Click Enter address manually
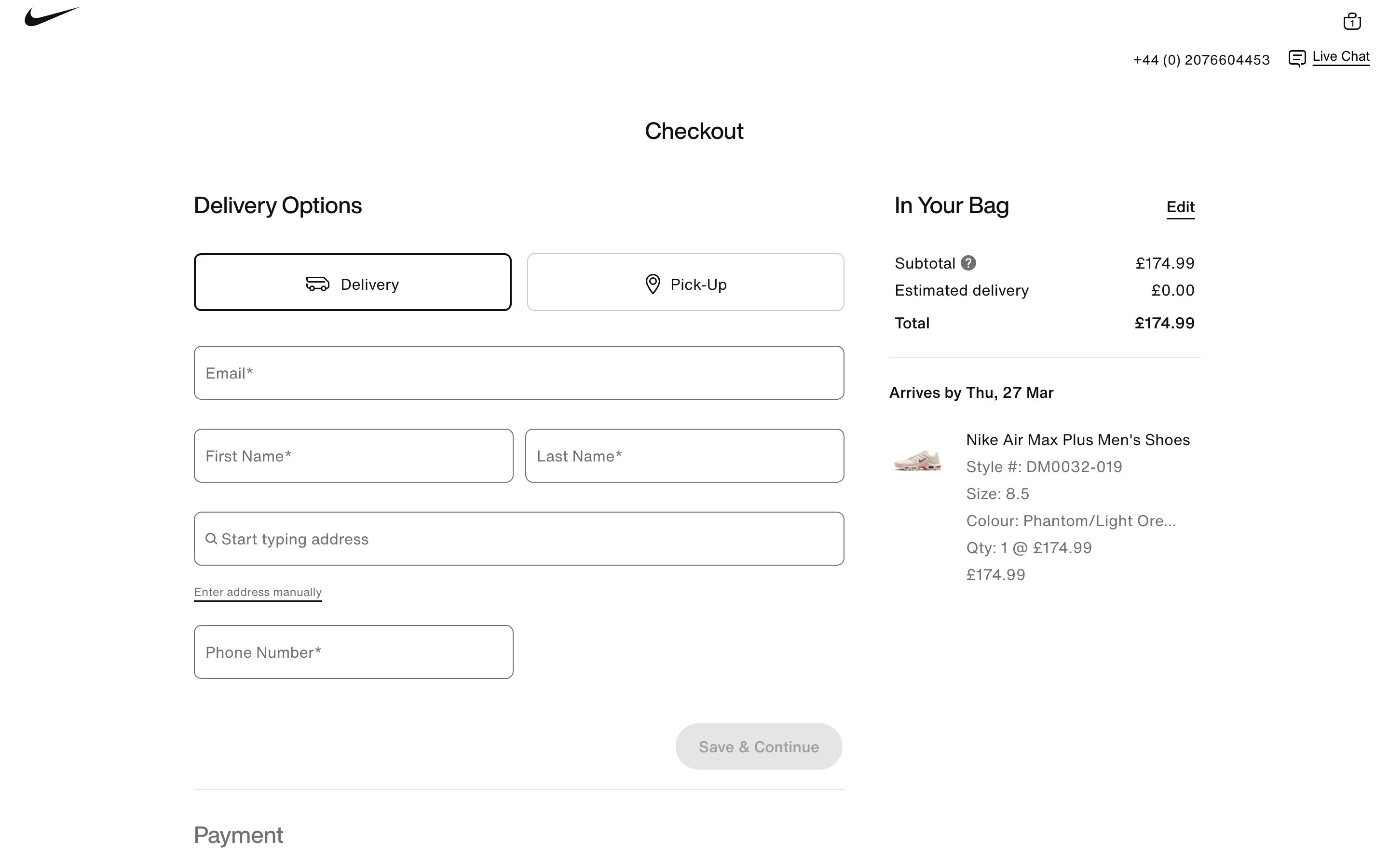Image resolution: width=1389 pixels, height=868 pixels. 258,592
